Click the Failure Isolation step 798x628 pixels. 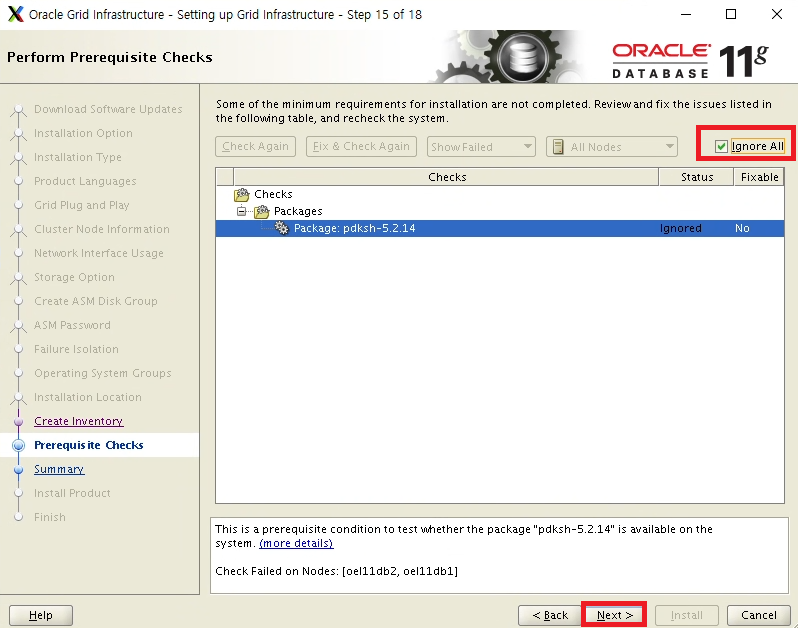(x=76, y=349)
